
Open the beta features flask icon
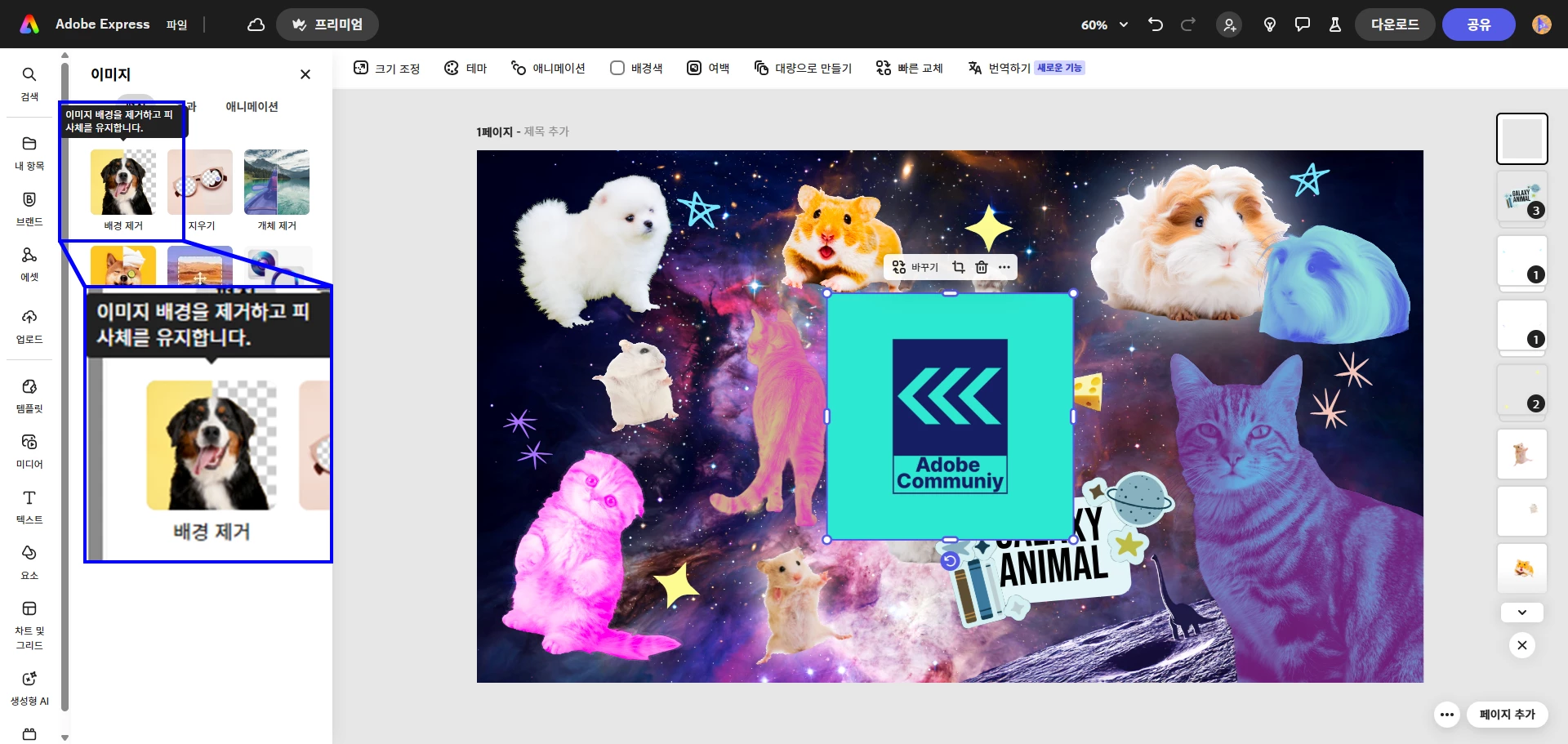pyautogui.click(x=1335, y=25)
